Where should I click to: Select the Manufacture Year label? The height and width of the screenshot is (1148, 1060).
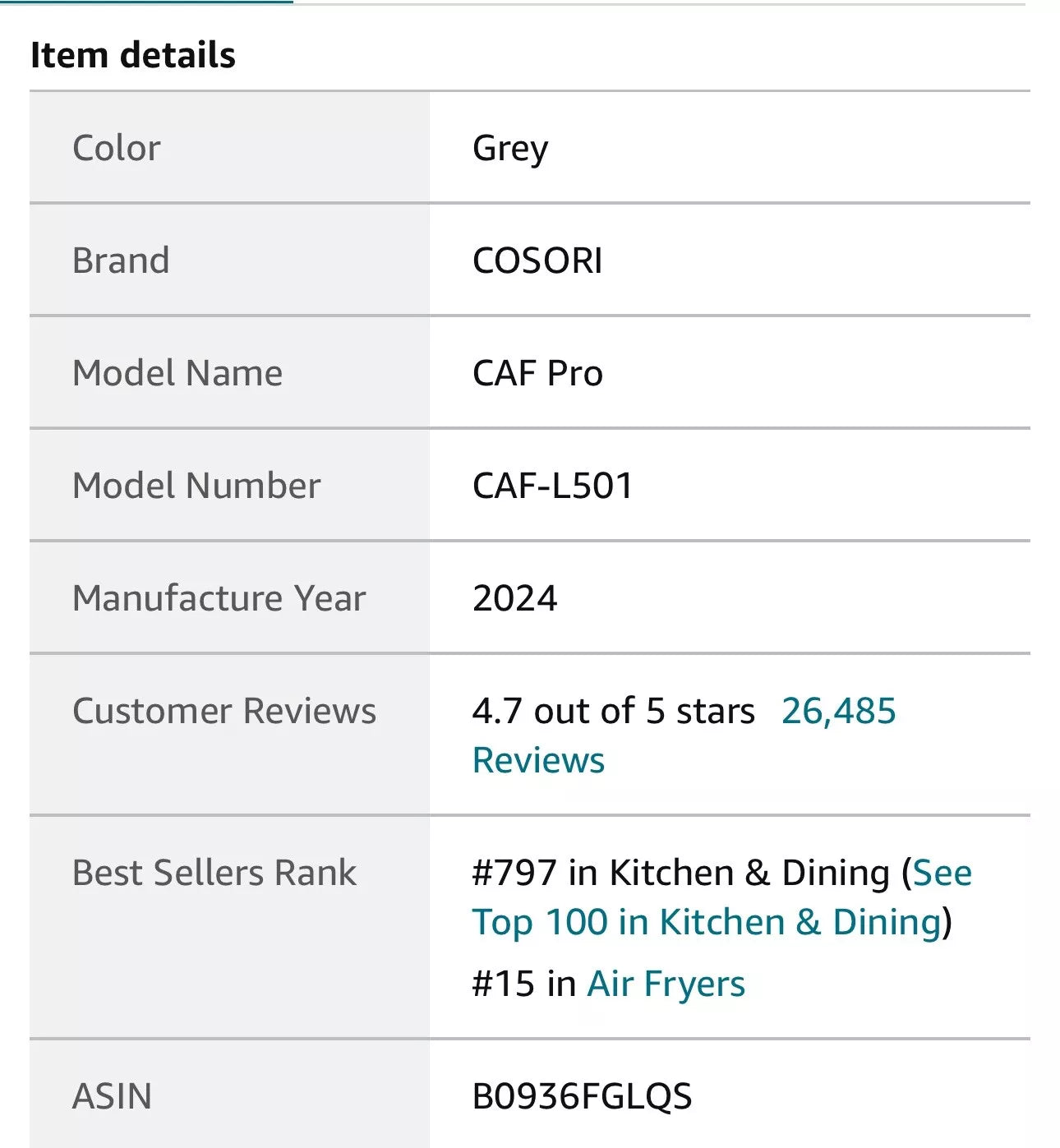point(219,598)
